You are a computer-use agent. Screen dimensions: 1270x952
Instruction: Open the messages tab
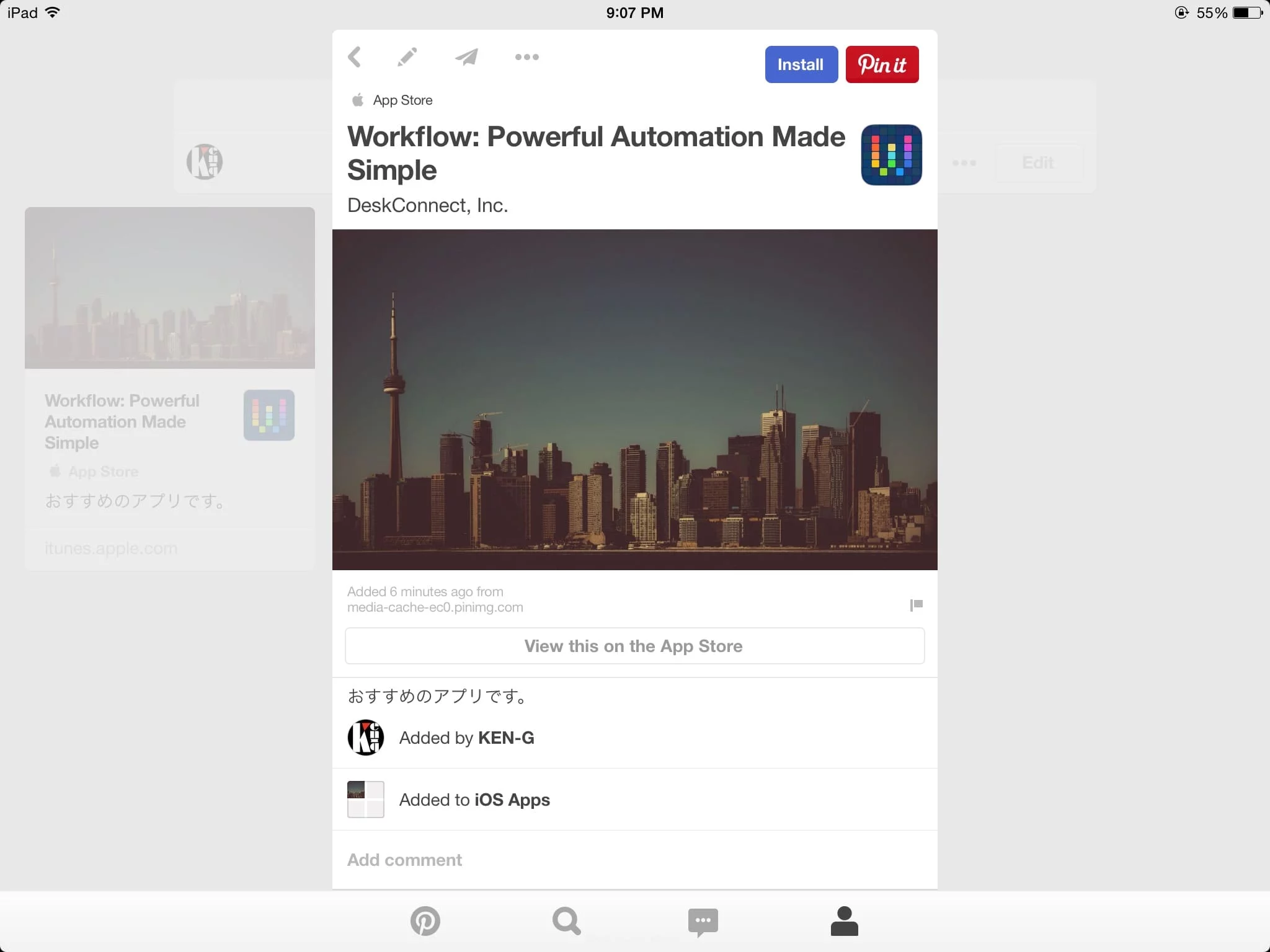703,922
